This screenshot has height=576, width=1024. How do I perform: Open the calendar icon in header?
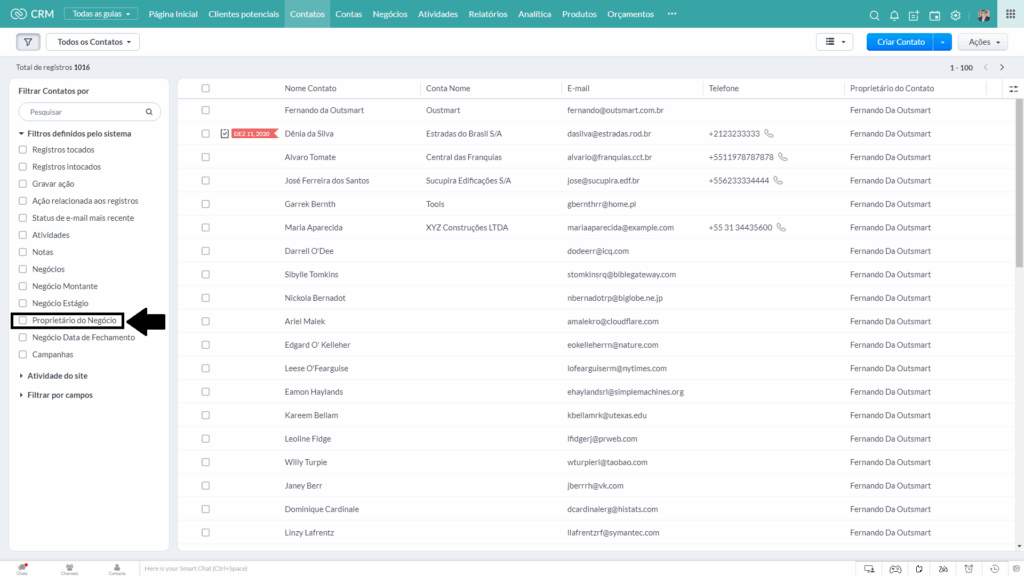[x=935, y=15]
